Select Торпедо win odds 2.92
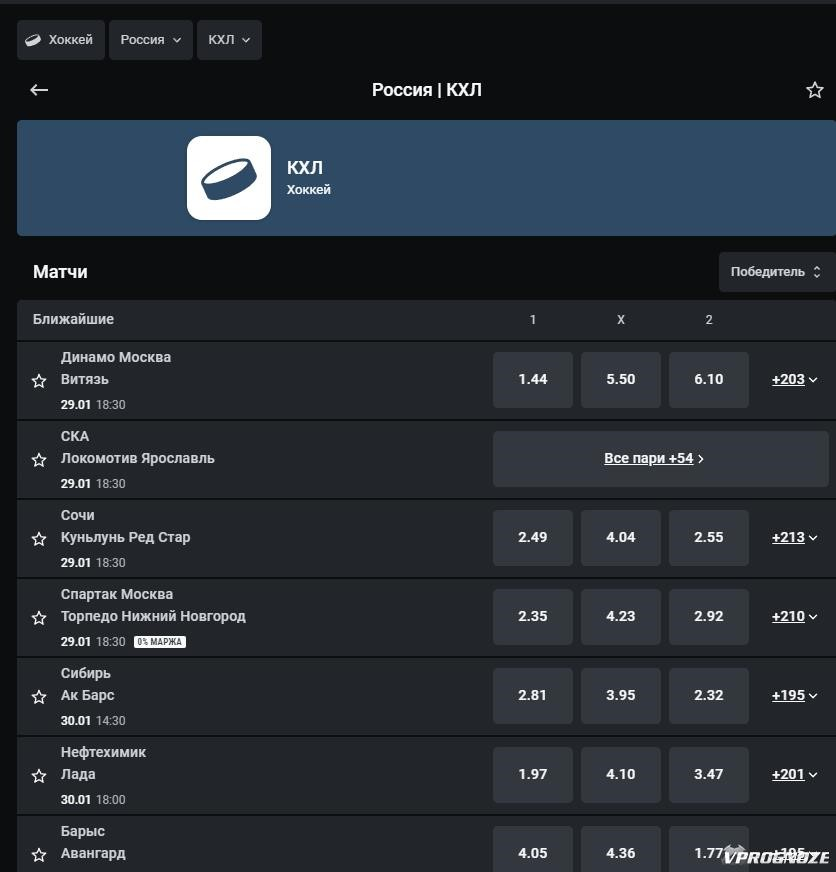The image size is (836, 872). click(709, 617)
